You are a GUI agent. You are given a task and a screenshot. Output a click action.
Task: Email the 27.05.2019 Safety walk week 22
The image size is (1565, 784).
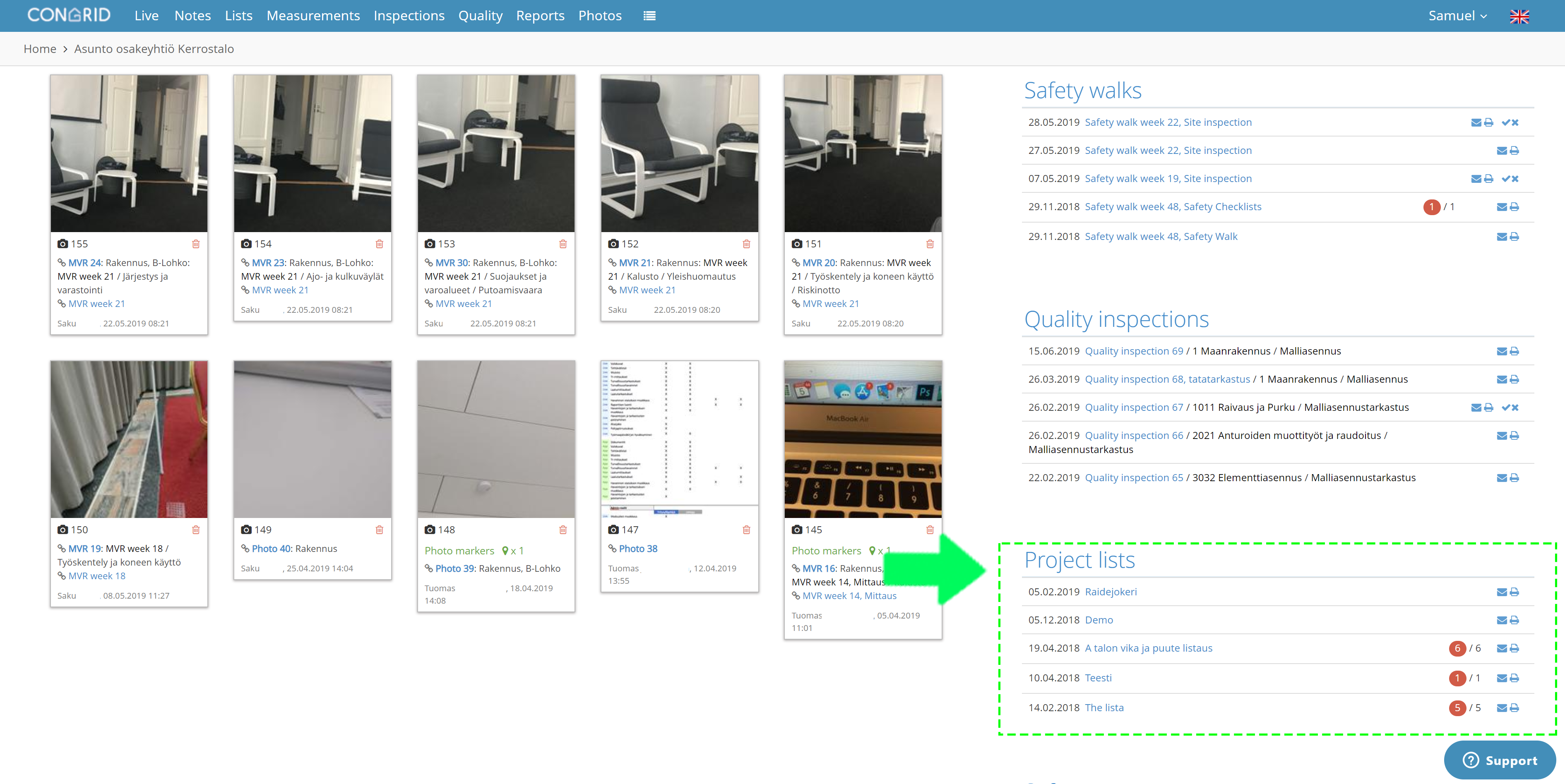(1501, 151)
